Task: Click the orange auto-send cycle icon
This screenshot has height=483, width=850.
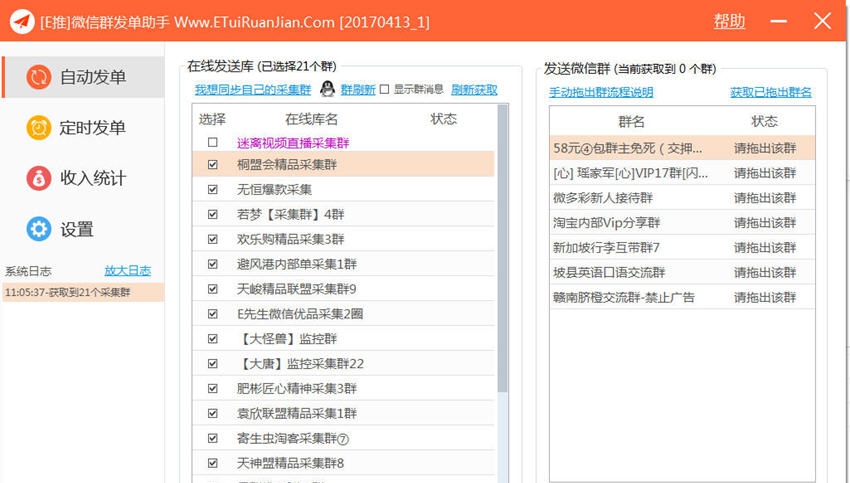Action: tap(39, 77)
